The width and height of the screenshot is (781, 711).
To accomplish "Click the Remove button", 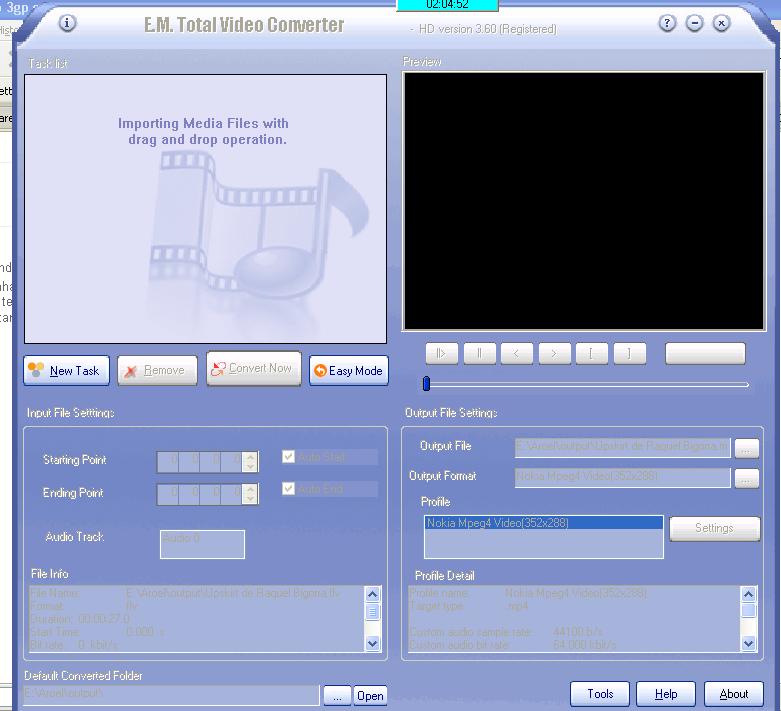I will click(157, 370).
